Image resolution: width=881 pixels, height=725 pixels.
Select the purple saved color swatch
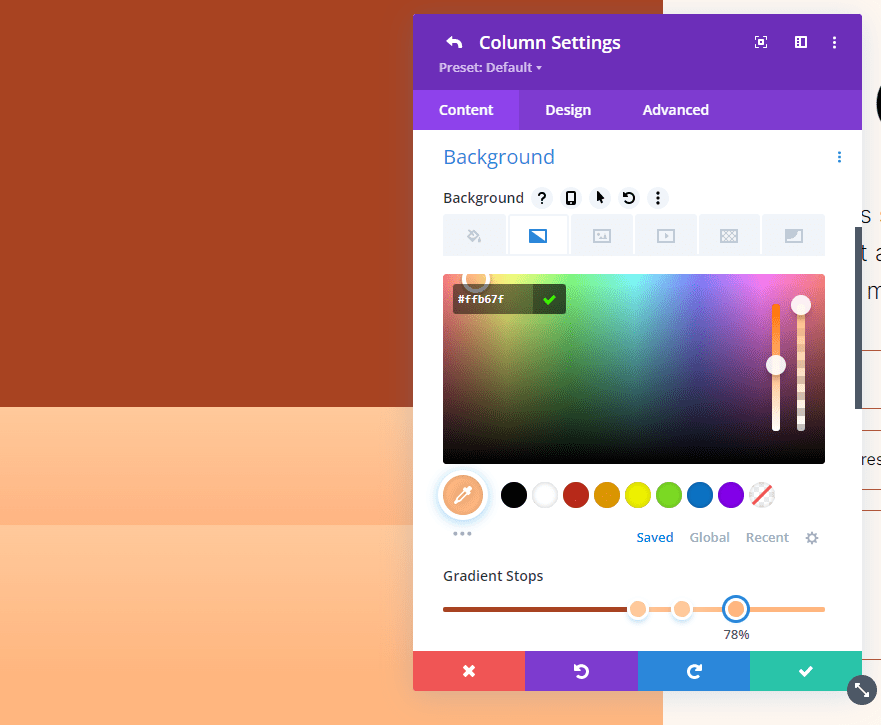pos(731,495)
